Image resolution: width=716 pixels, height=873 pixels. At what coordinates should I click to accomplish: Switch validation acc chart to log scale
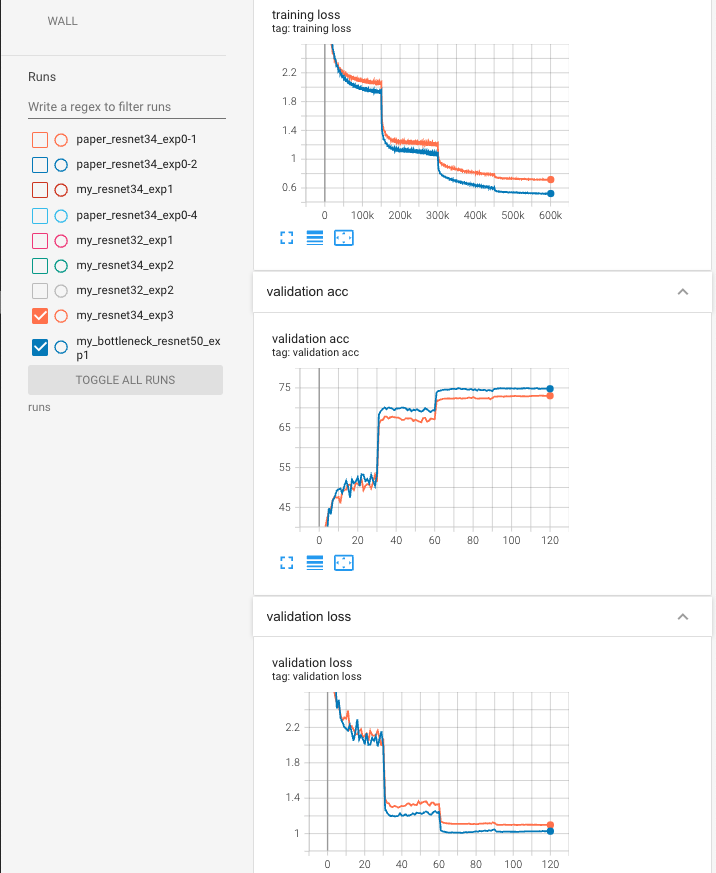click(315, 563)
